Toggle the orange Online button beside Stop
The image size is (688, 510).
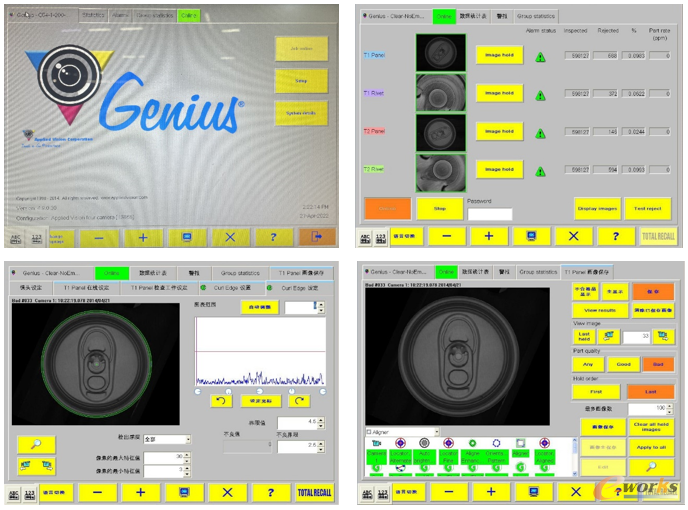pos(387,208)
